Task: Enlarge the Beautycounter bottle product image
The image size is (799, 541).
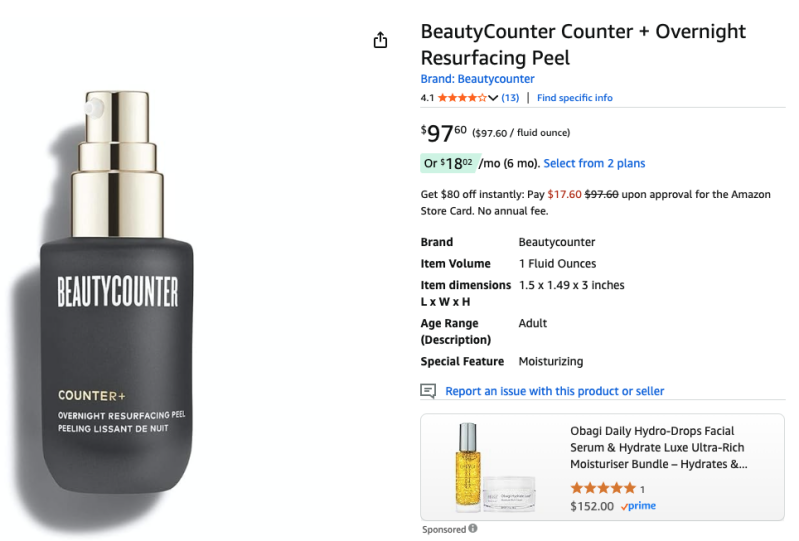Action: [118, 292]
